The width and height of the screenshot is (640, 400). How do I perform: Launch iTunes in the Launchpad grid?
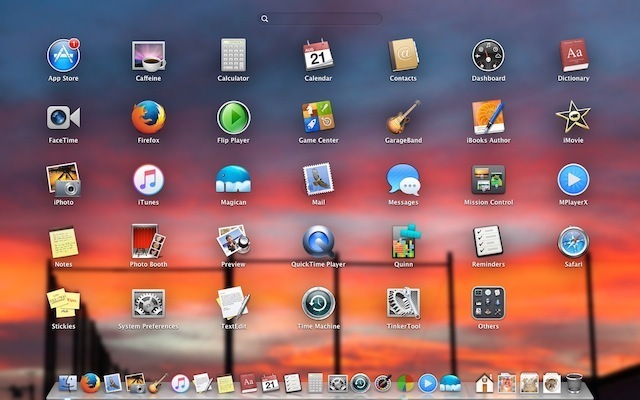148,180
